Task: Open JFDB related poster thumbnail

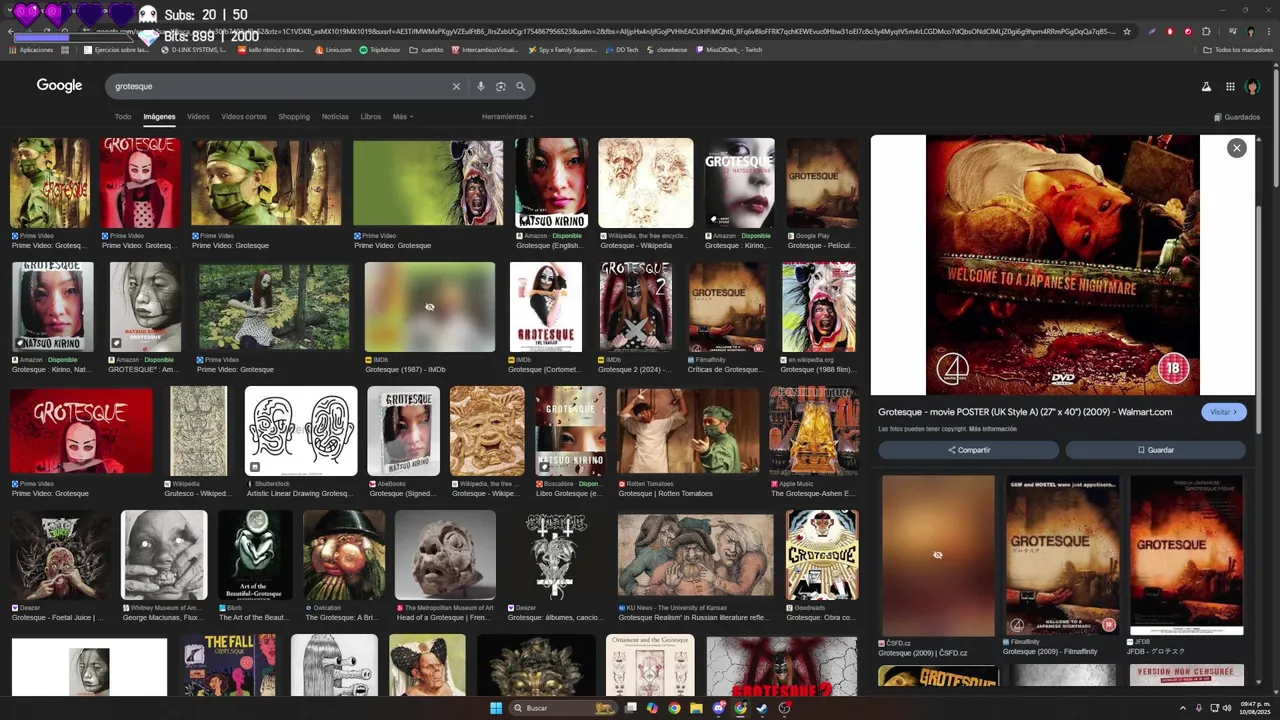Action: point(1187,555)
